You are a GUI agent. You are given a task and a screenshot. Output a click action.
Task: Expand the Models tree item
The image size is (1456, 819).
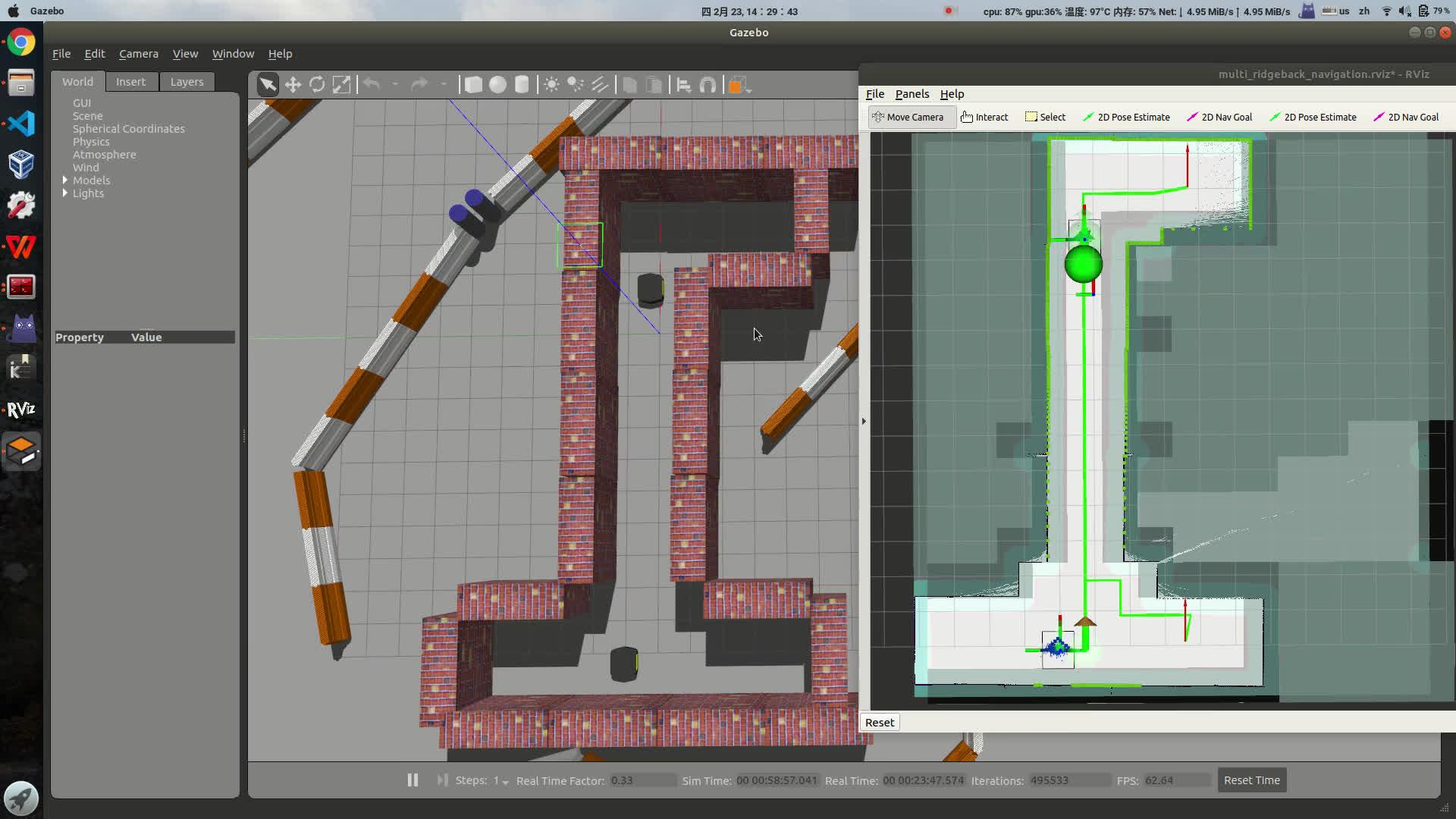tap(65, 180)
